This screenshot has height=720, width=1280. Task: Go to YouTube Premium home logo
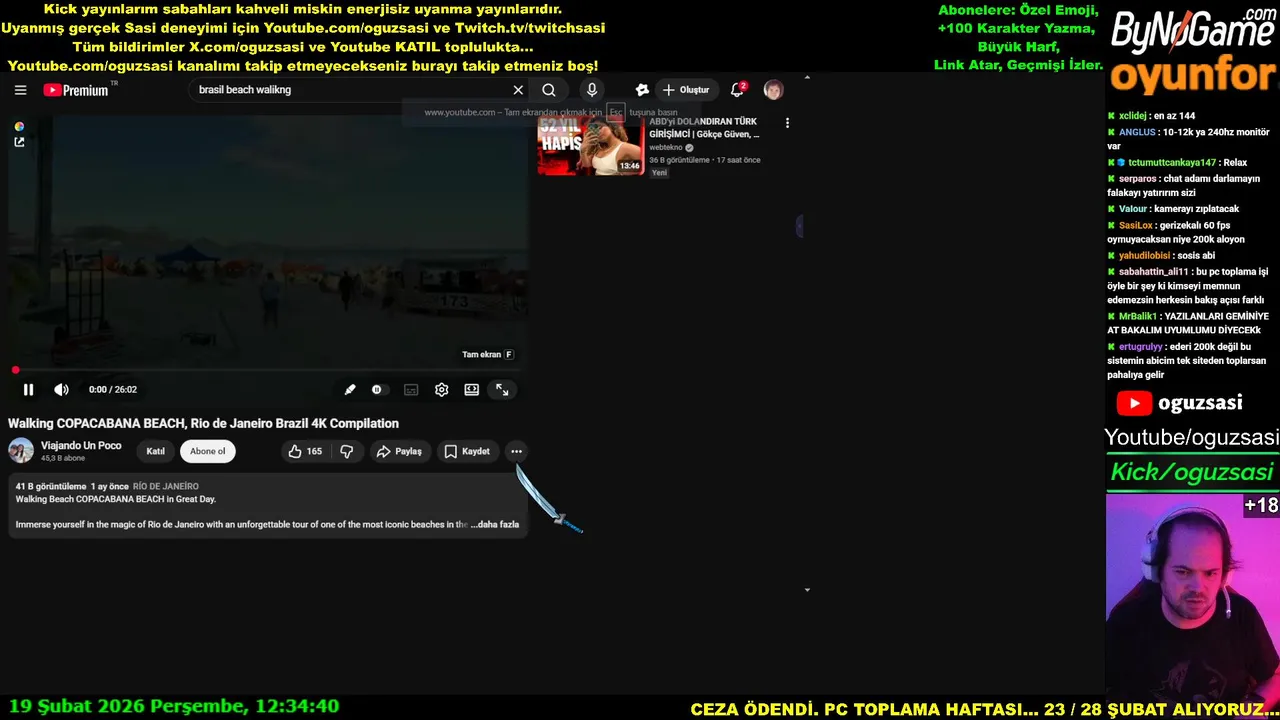(x=78, y=90)
